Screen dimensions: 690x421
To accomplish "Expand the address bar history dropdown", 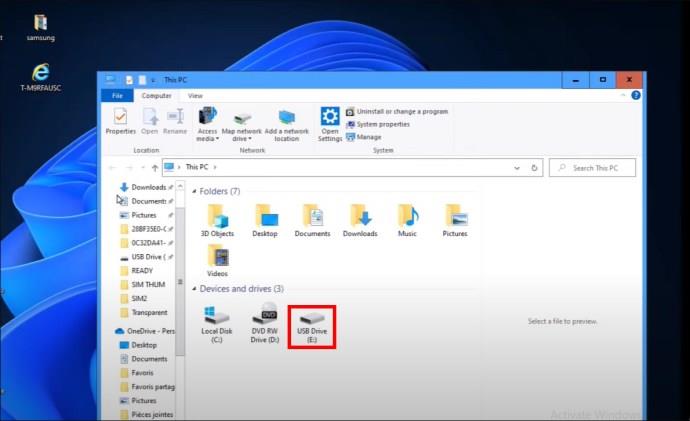I will [517, 168].
